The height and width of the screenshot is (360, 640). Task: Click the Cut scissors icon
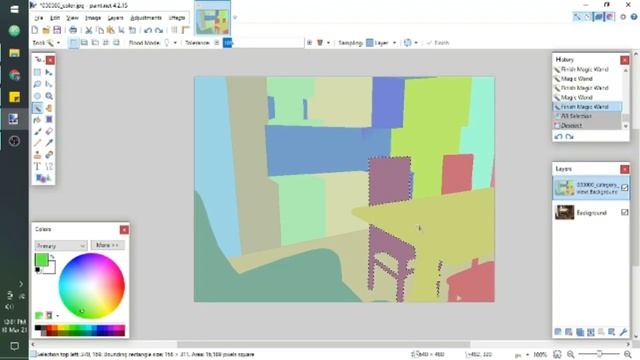tap(89, 30)
